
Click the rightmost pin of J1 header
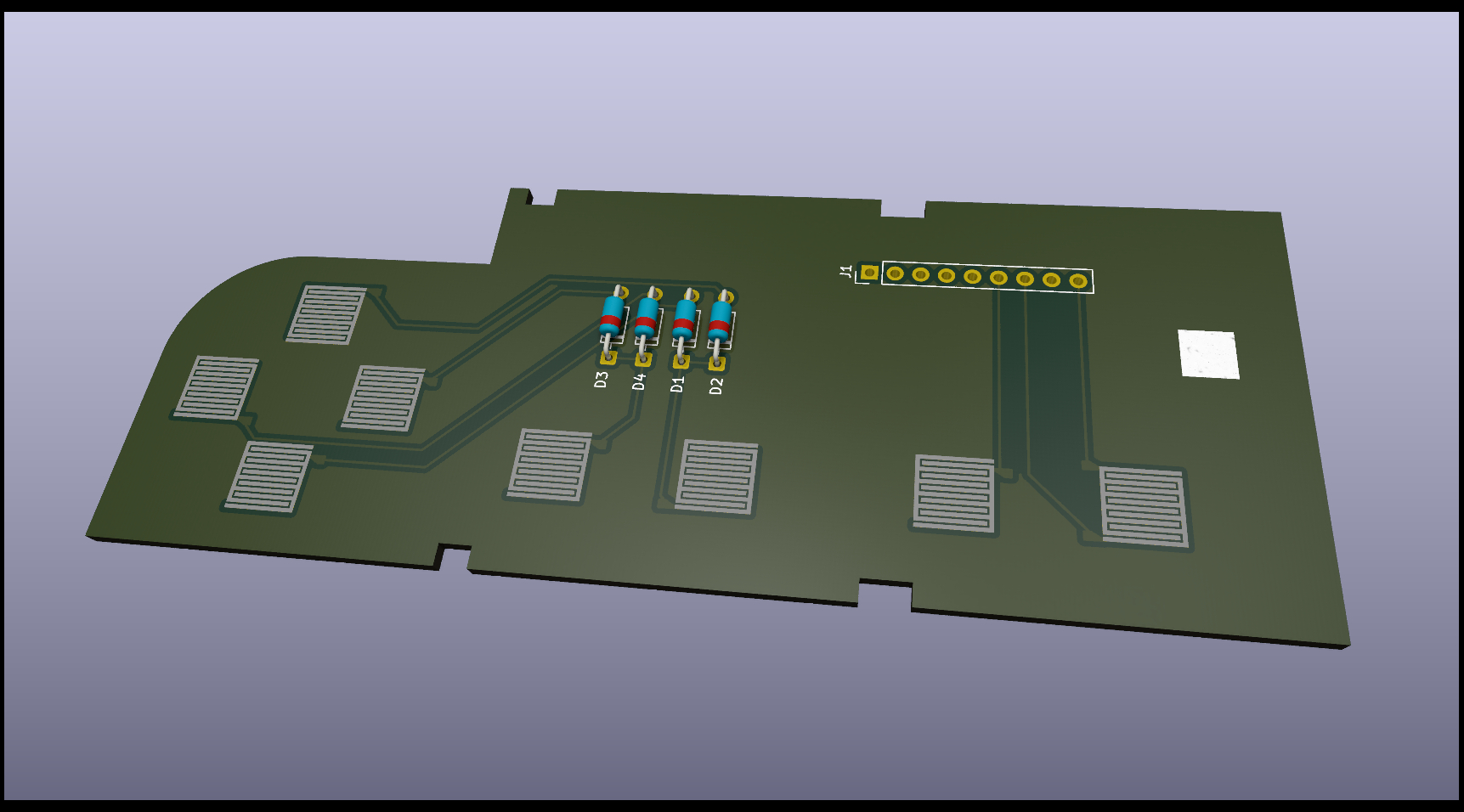click(x=1077, y=281)
